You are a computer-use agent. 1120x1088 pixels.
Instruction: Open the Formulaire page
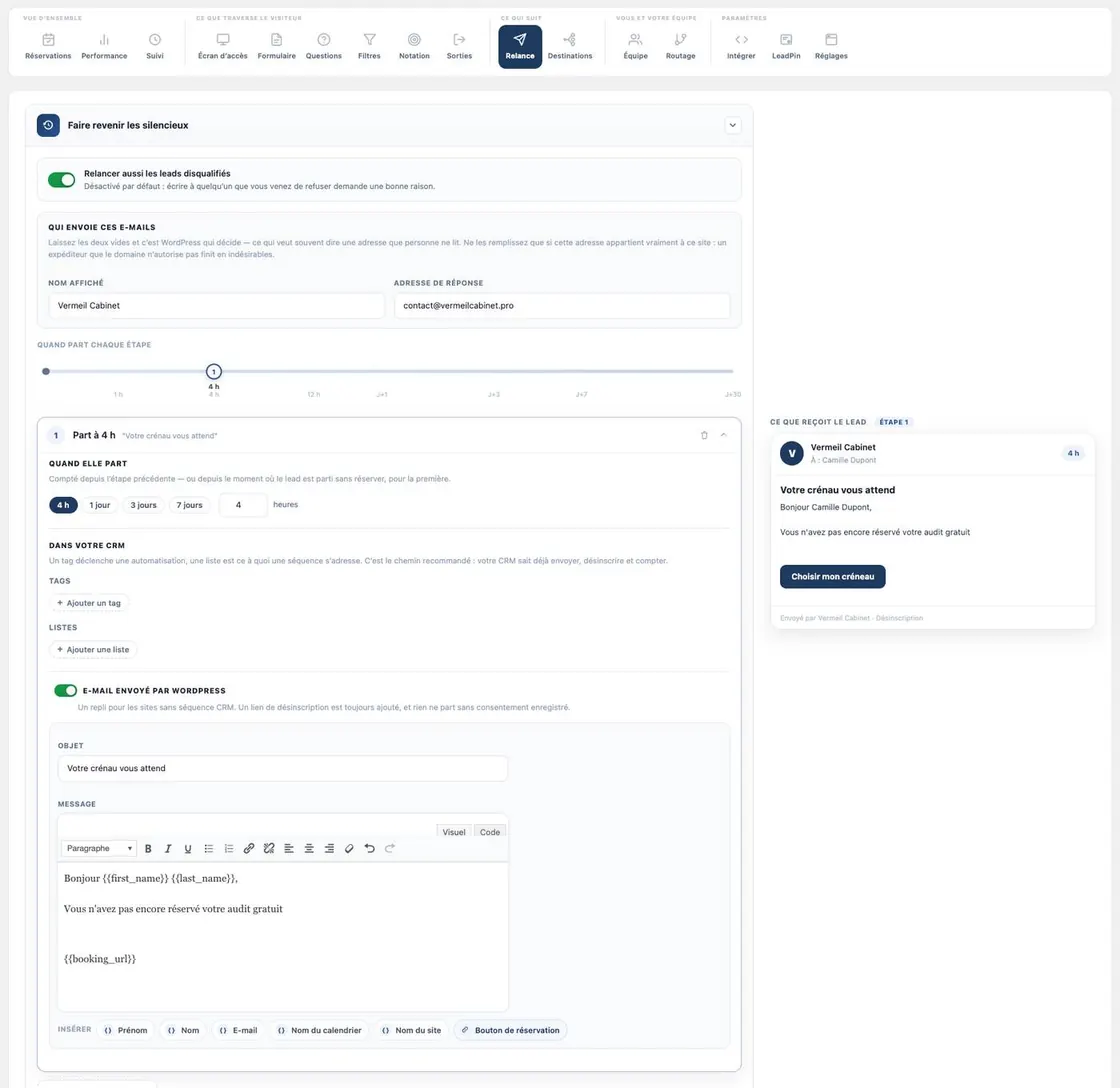[x=276, y=46]
